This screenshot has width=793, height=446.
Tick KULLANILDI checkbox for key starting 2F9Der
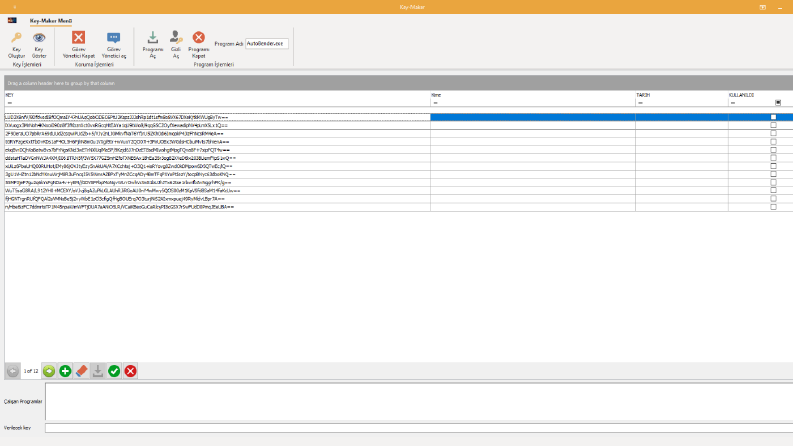(x=773, y=133)
